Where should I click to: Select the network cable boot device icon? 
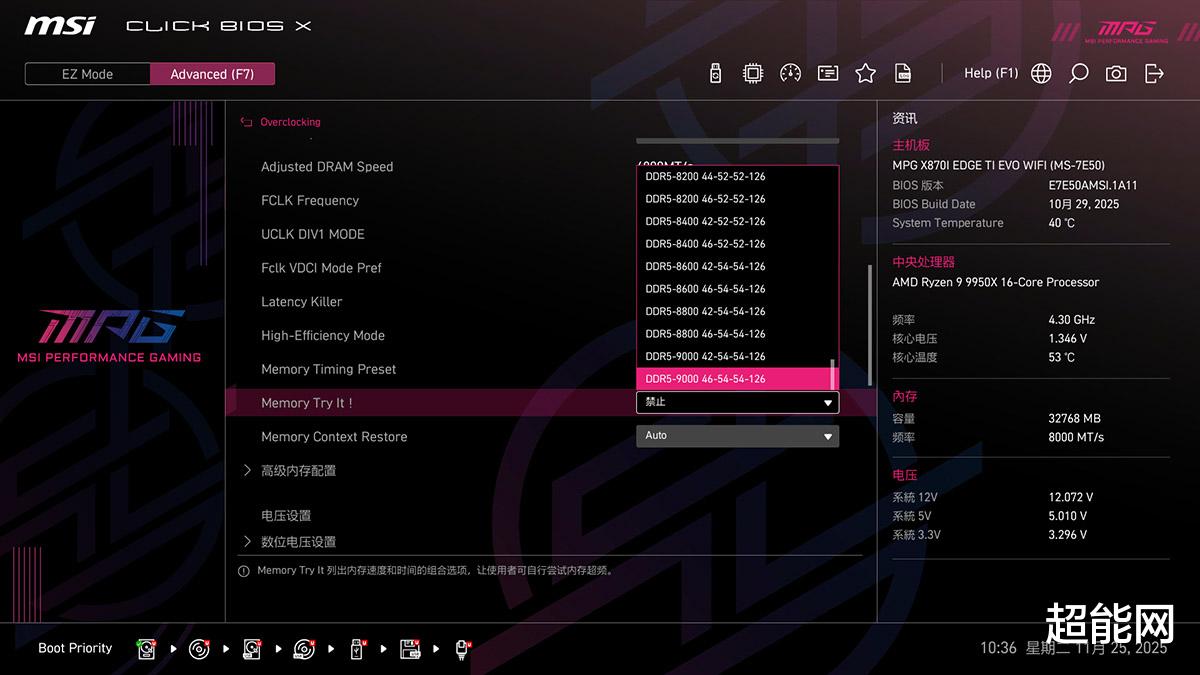463,649
